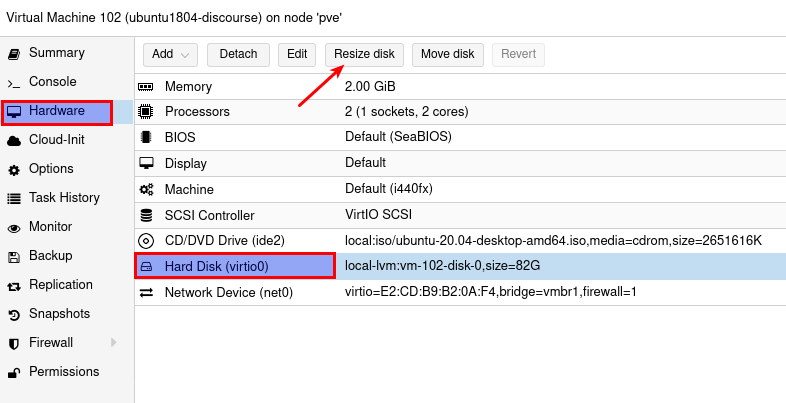Click the Summary book icon in sidebar
786x403 pixels.
14,53
